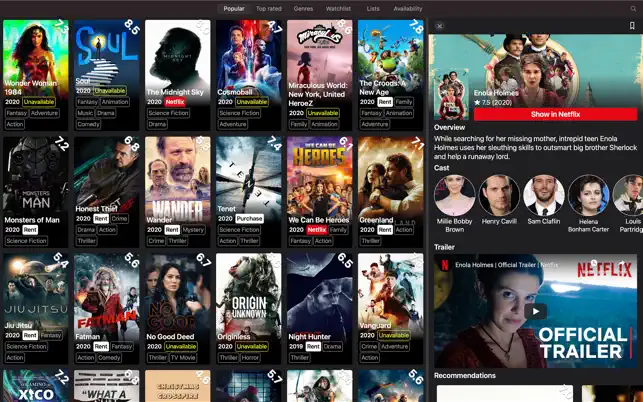Screen dimensions: 643x402
Task: Click Horror tag on Originless
Action: (x=250, y=358)
